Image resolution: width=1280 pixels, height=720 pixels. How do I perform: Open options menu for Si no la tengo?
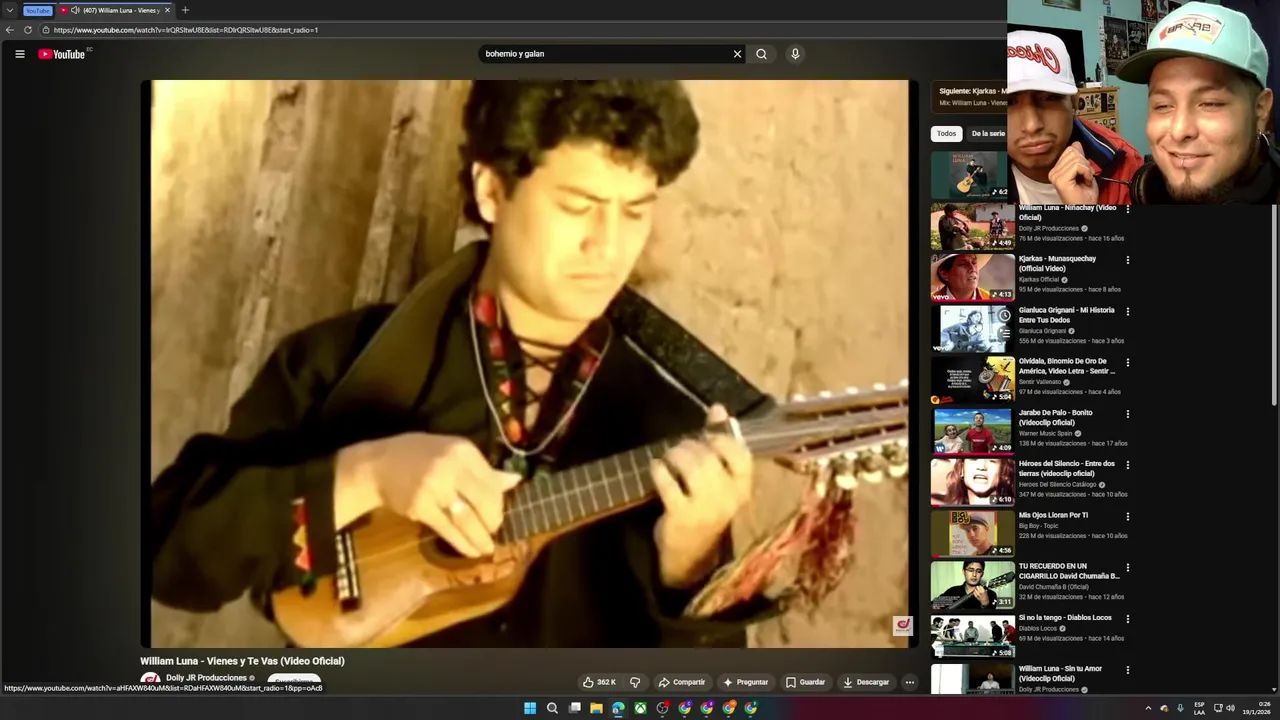pos(1127,619)
